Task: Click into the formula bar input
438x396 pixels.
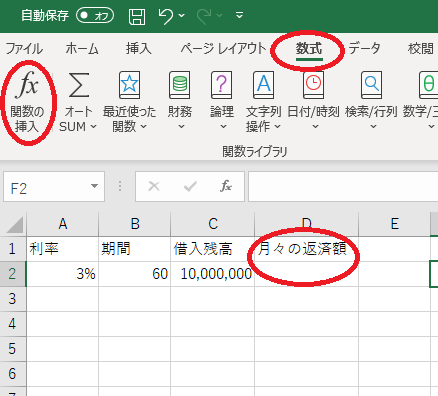Action: coord(343,187)
